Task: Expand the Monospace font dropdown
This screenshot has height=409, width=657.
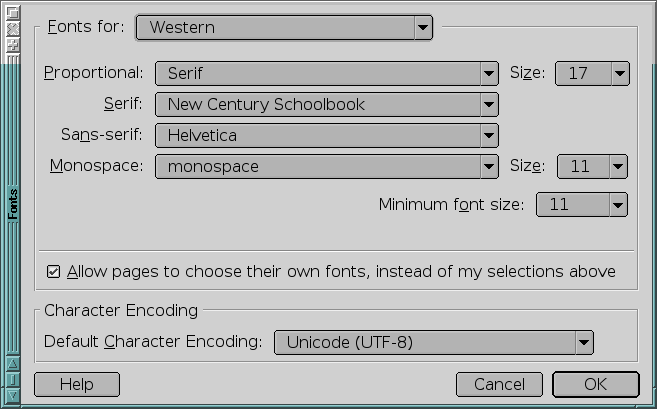Action: (327, 166)
